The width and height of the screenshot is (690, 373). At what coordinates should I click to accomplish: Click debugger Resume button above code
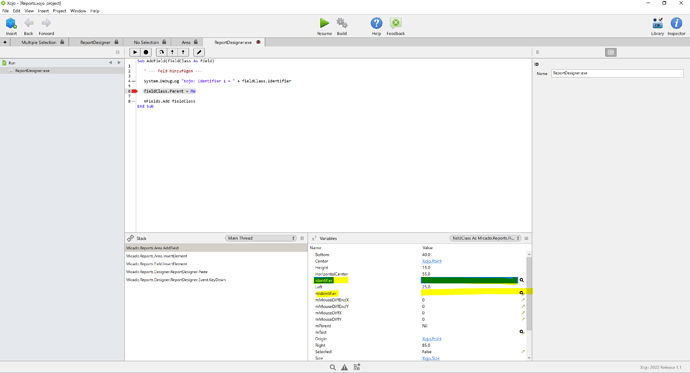pos(135,52)
